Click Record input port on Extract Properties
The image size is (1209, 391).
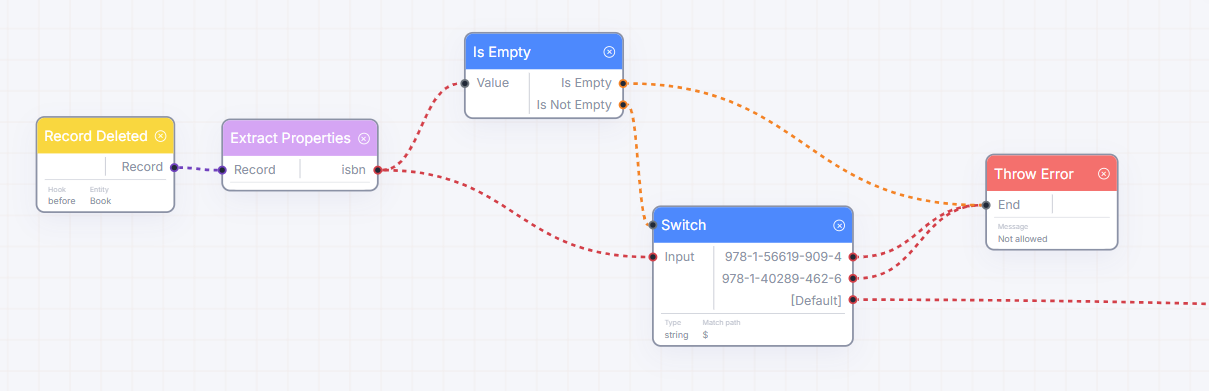222,170
